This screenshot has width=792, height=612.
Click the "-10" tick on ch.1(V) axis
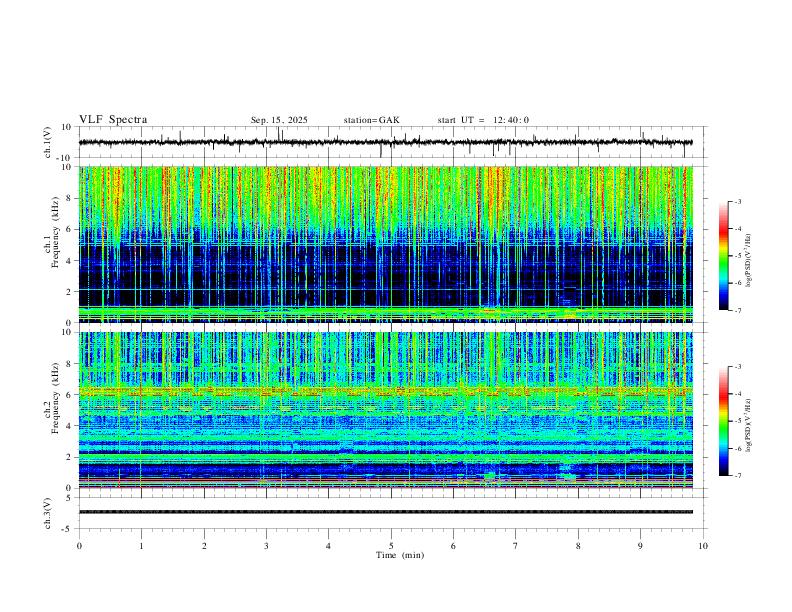[x=65, y=158]
